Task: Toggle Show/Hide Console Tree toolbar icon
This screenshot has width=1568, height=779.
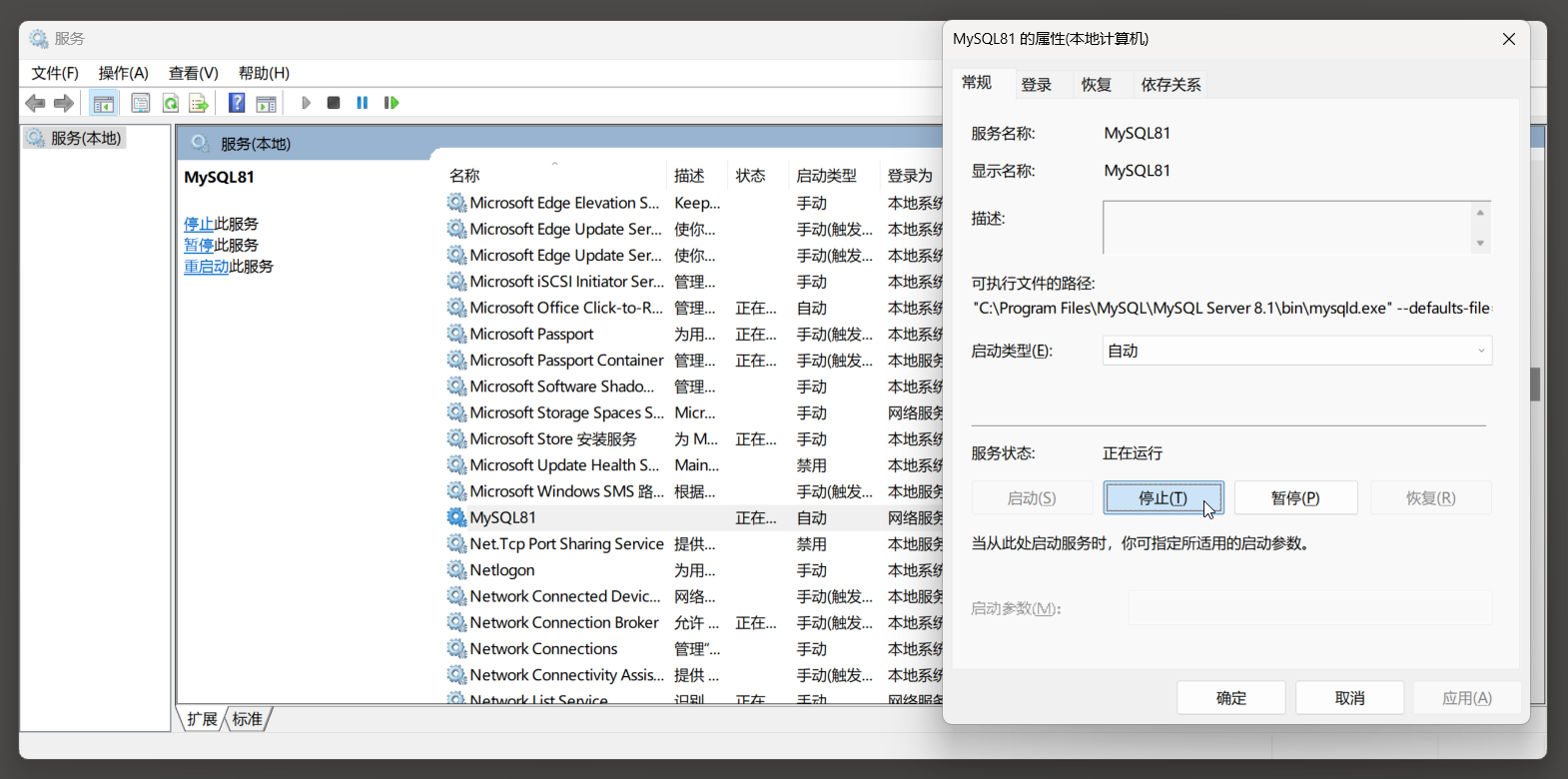Action: pyautogui.click(x=103, y=103)
